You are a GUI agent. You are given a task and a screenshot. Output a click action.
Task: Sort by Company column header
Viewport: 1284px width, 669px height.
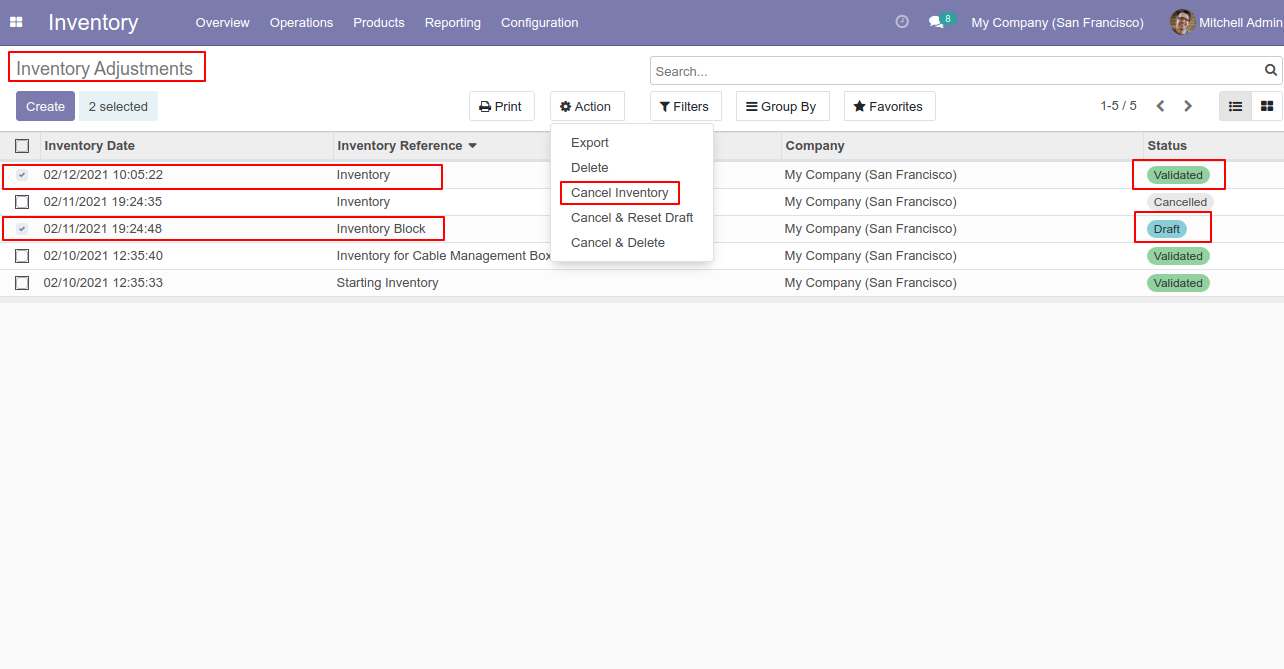tap(815, 146)
